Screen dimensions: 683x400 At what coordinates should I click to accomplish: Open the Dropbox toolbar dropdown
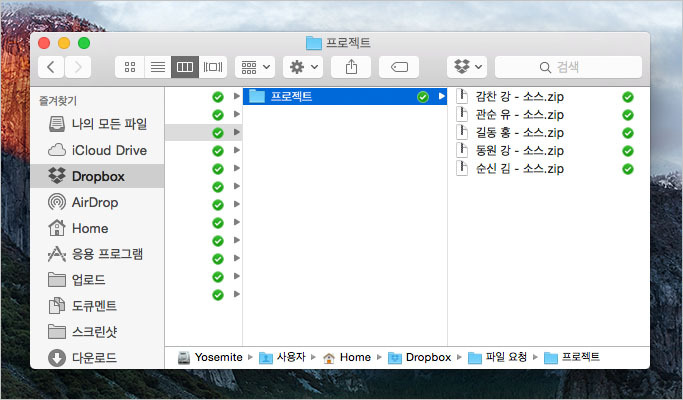[467, 67]
